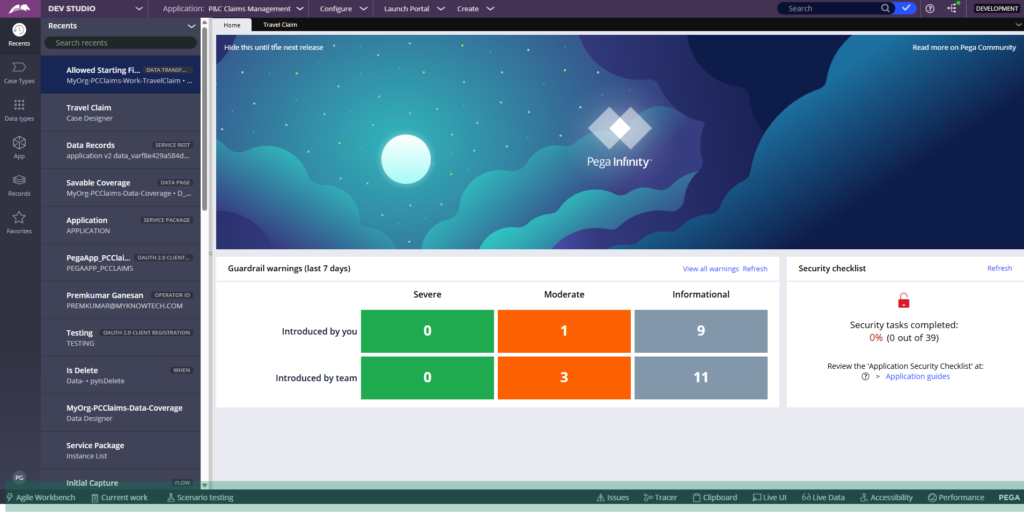Click the Moderate introduced by you tile
1024x512 pixels.
[564, 331]
